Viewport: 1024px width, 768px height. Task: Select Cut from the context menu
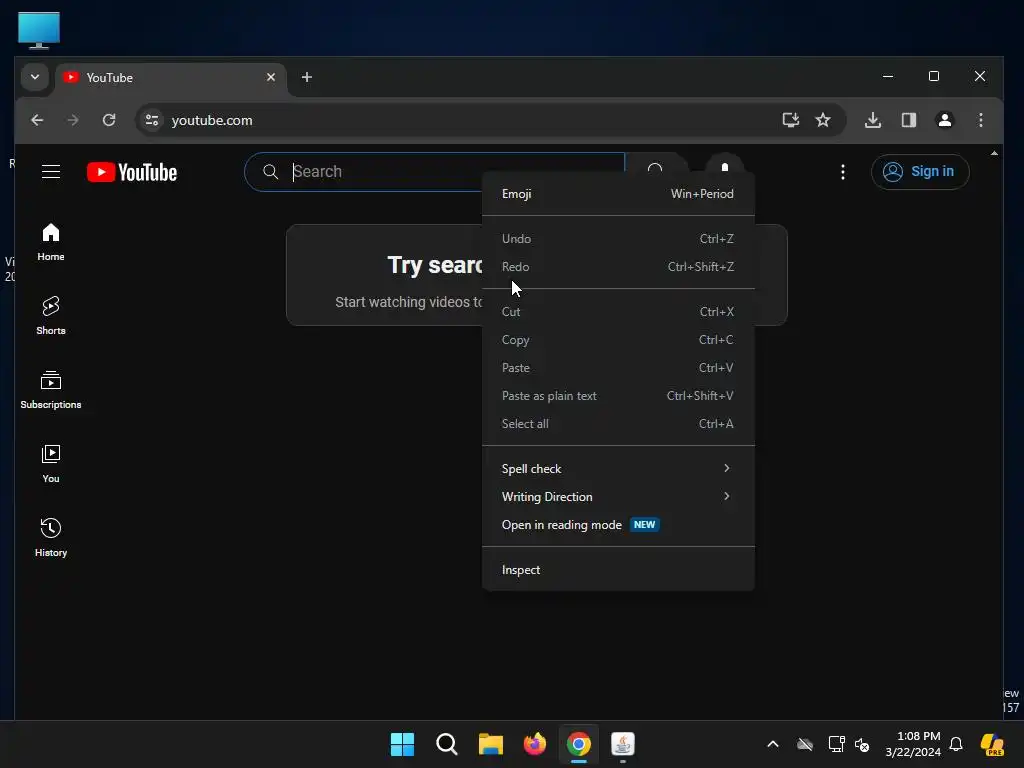click(618, 312)
